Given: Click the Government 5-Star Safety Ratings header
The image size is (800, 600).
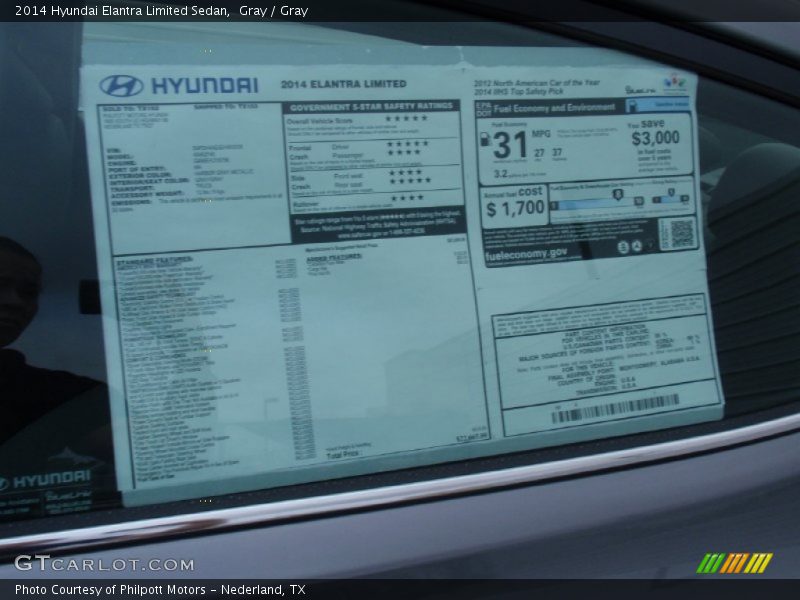Looking at the screenshot, I should [371, 107].
